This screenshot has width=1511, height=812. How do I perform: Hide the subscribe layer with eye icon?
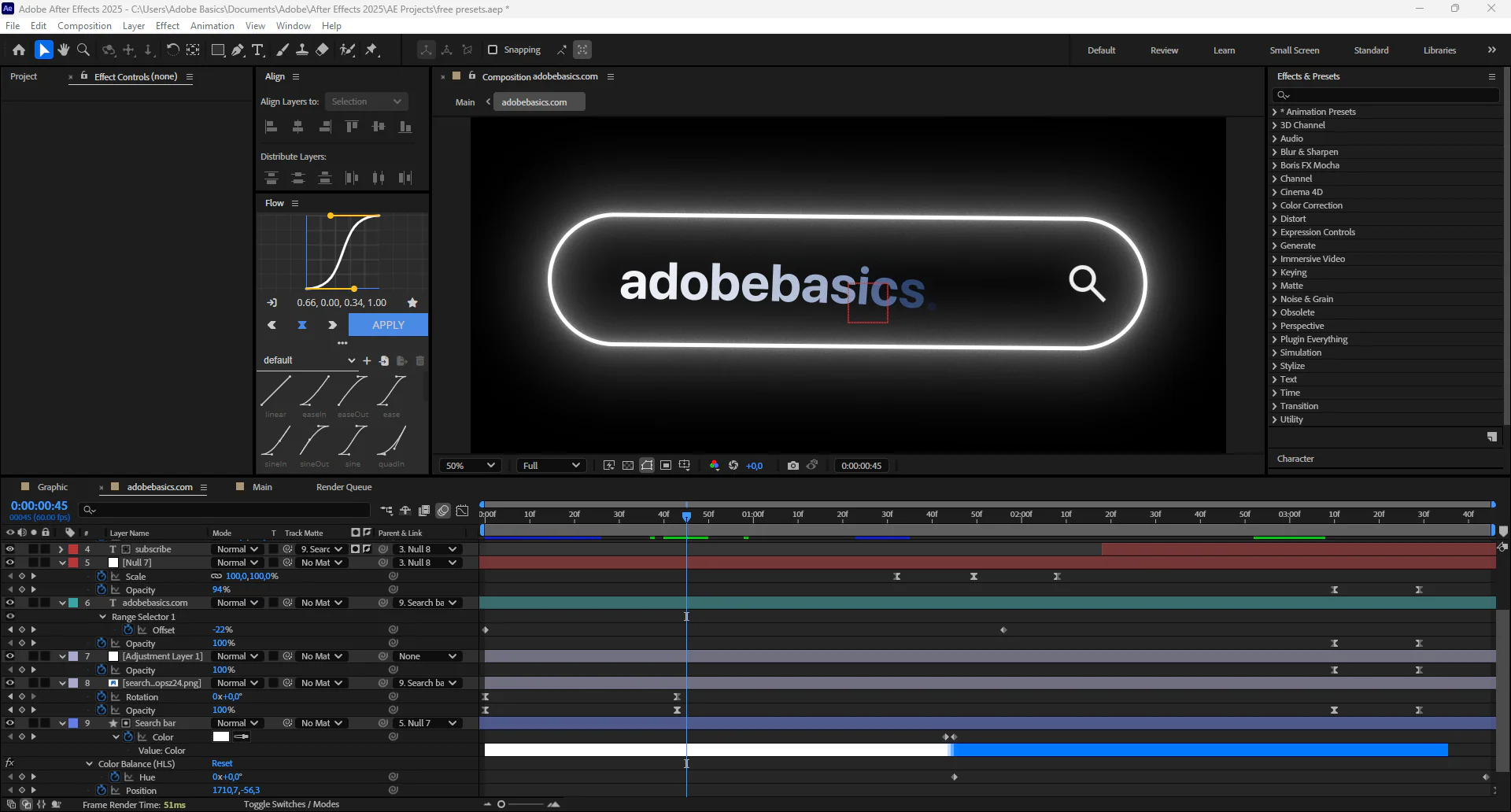pos(10,549)
